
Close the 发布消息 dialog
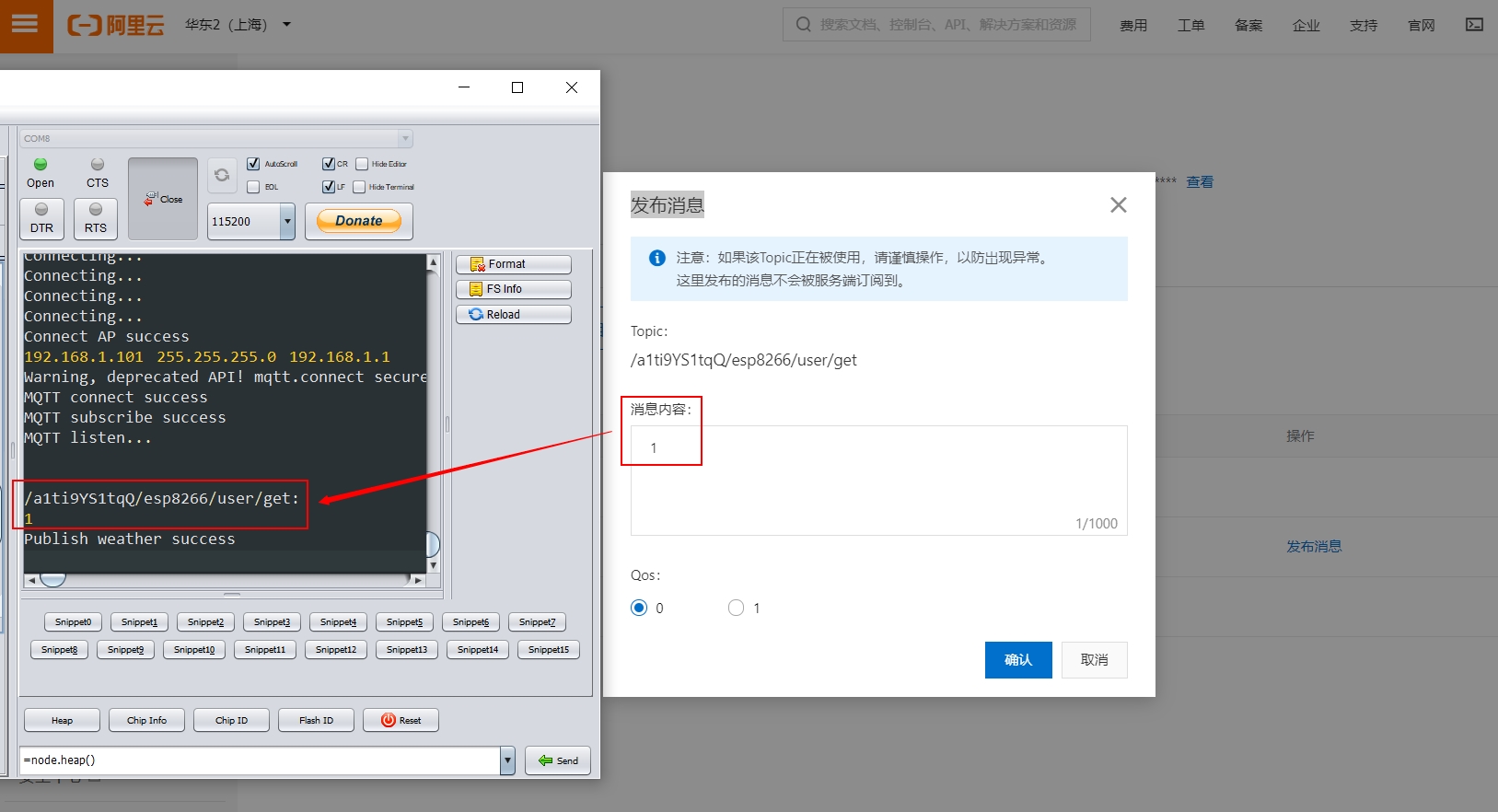pyautogui.click(x=1119, y=204)
